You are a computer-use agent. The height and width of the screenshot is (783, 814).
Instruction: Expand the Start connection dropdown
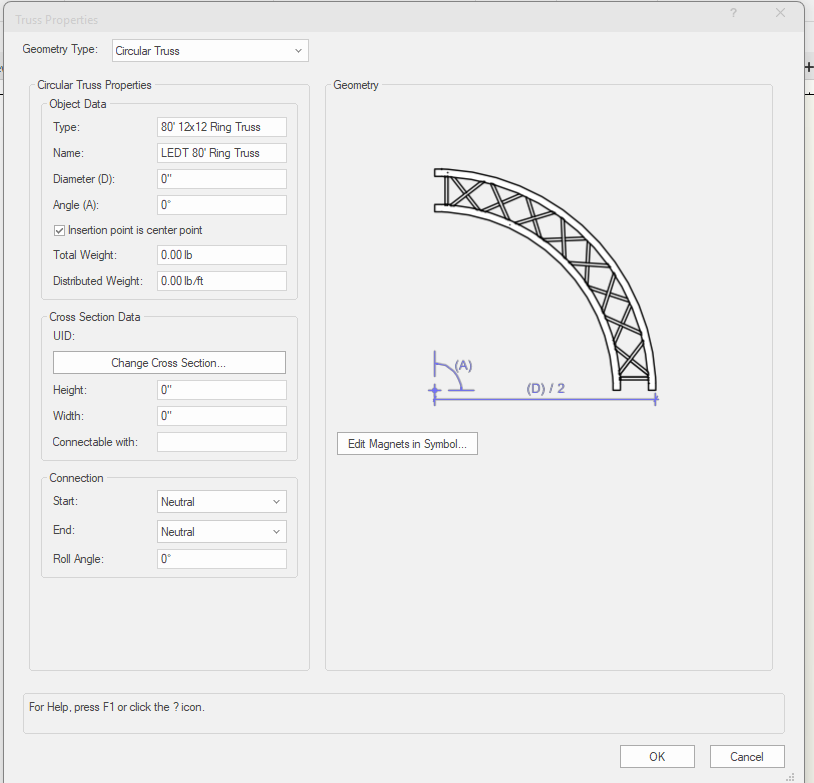click(222, 502)
